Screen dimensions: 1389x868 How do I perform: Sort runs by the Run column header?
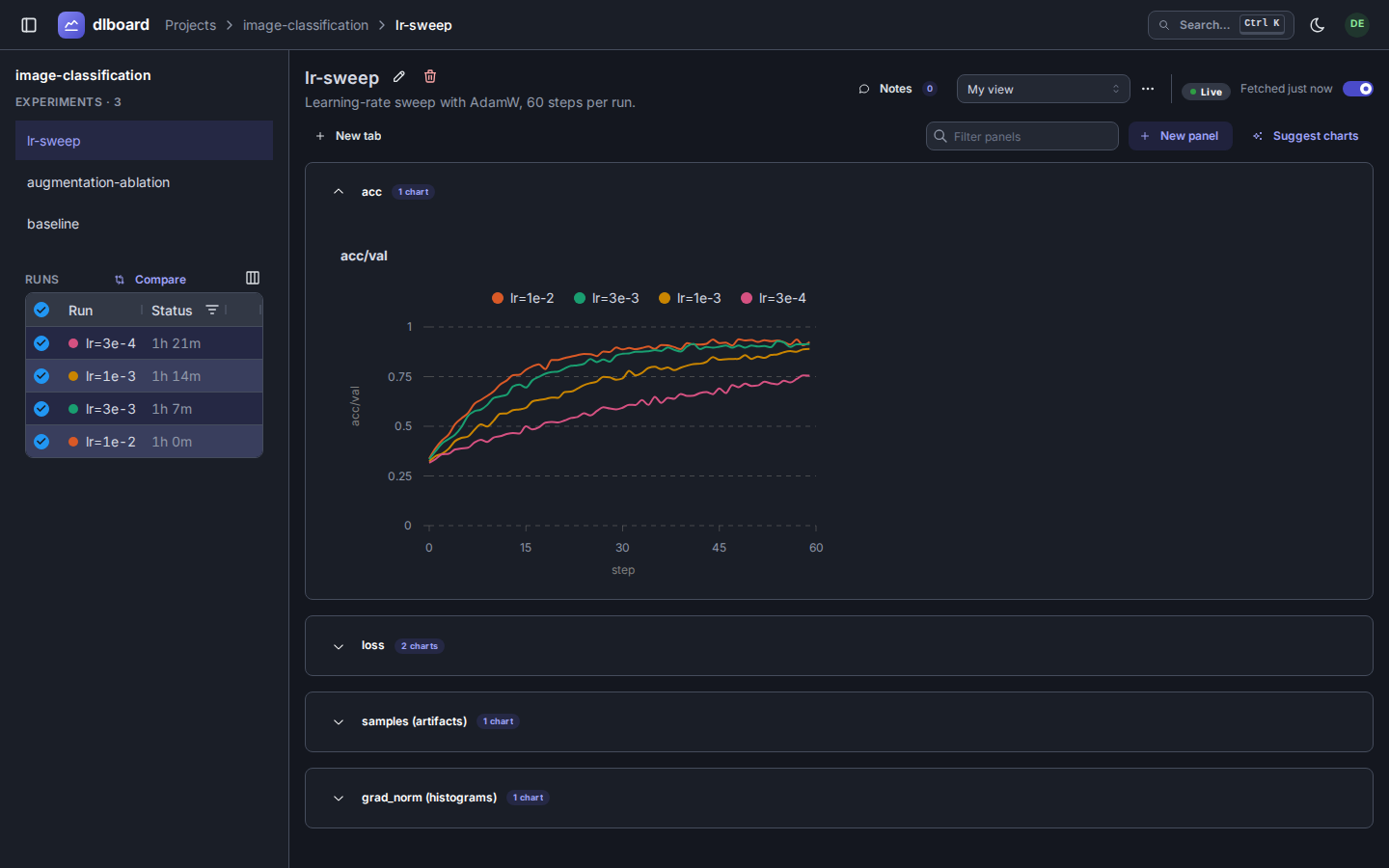point(81,311)
